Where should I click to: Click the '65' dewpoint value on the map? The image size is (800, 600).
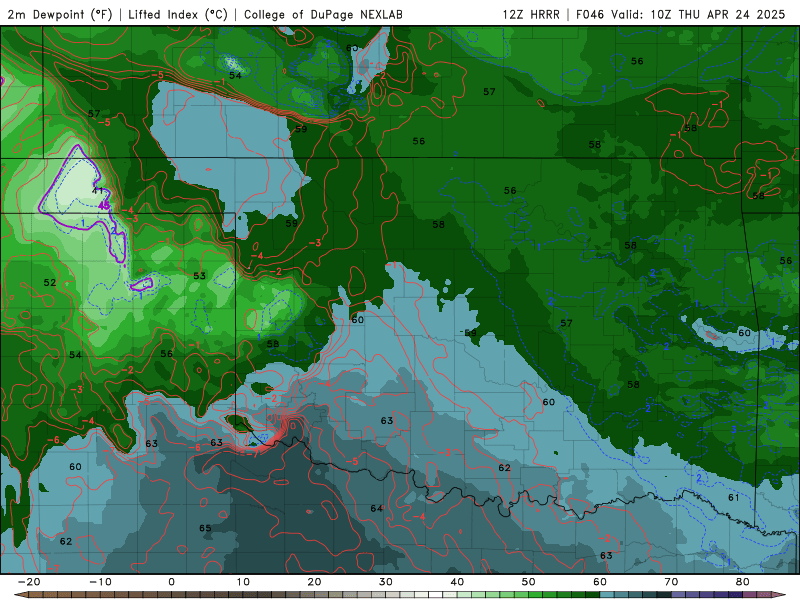[205, 528]
